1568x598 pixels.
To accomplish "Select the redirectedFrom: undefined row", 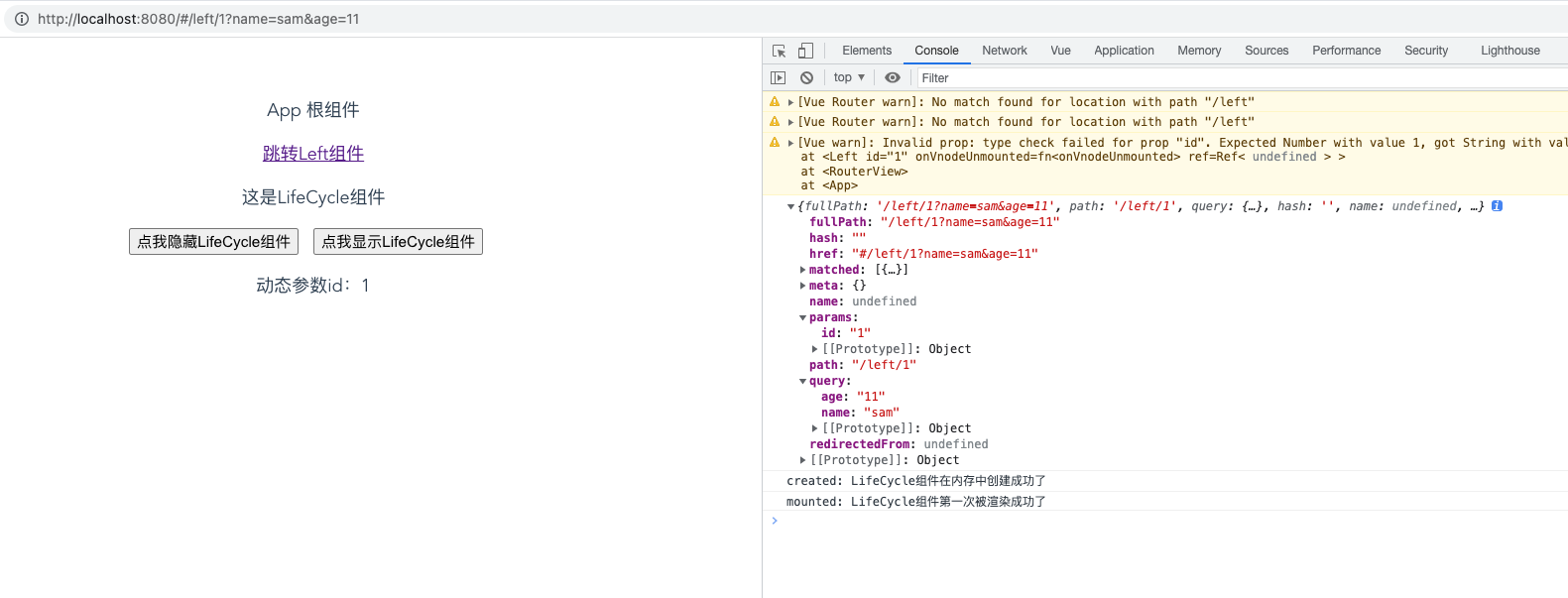I will [x=899, y=444].
